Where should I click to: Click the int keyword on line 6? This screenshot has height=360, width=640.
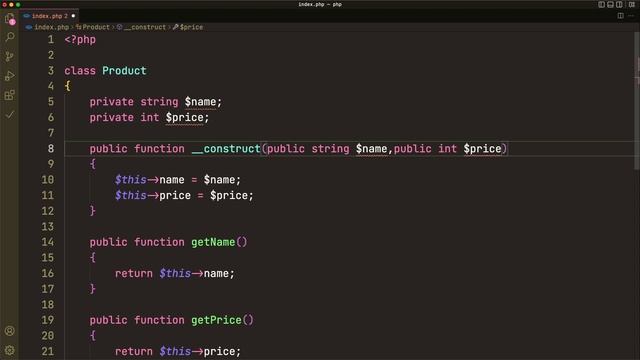pyautogui.click(x=149, y=118)
